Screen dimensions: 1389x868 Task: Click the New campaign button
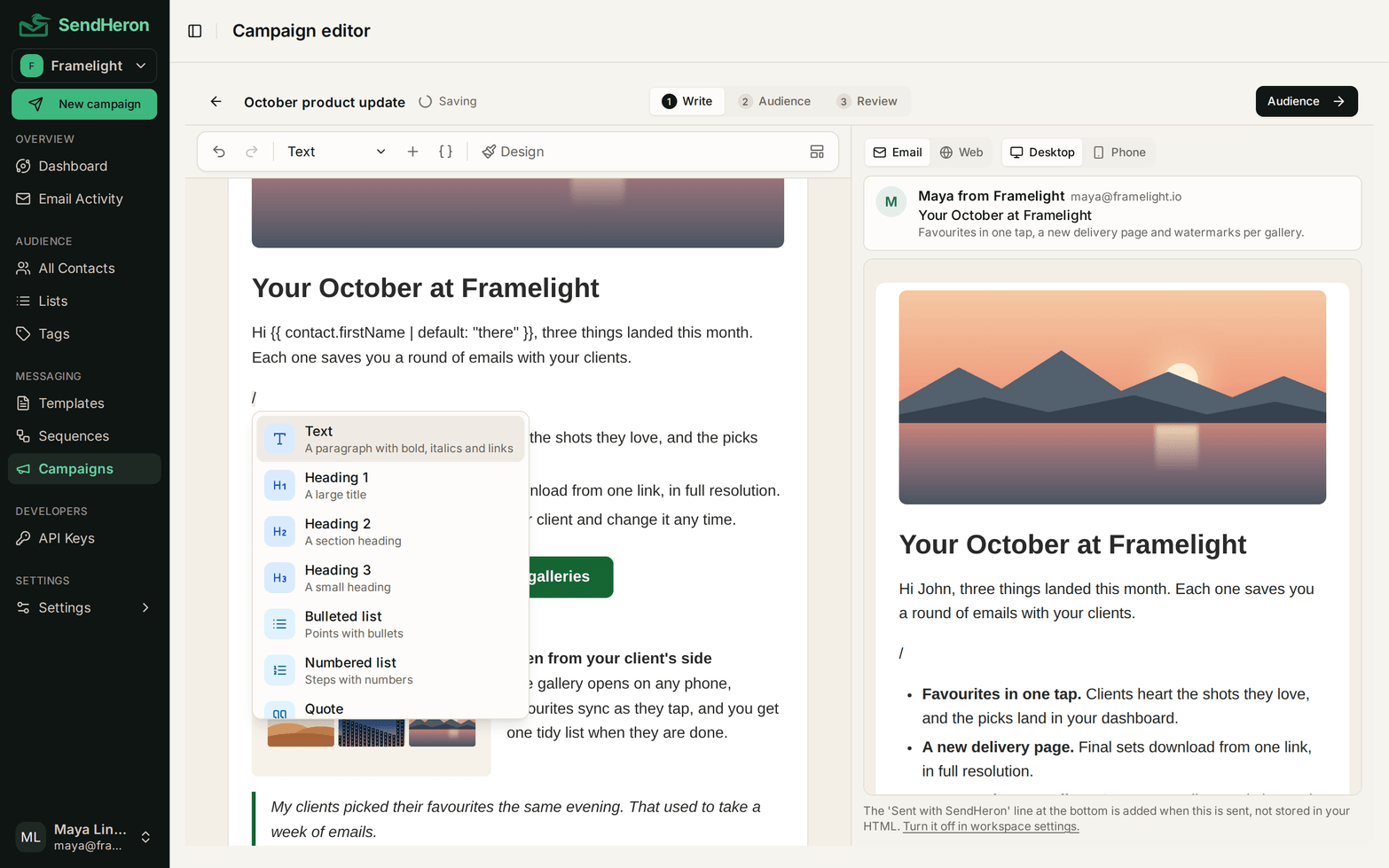point(84,104)
